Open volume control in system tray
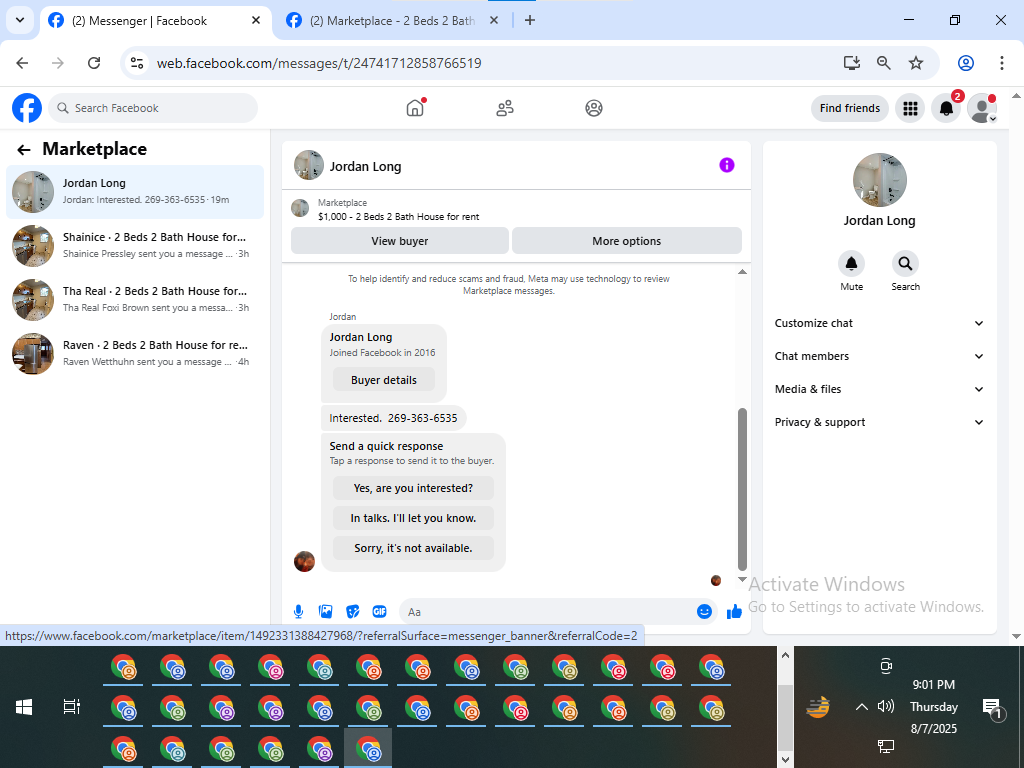 click(886, 706)
